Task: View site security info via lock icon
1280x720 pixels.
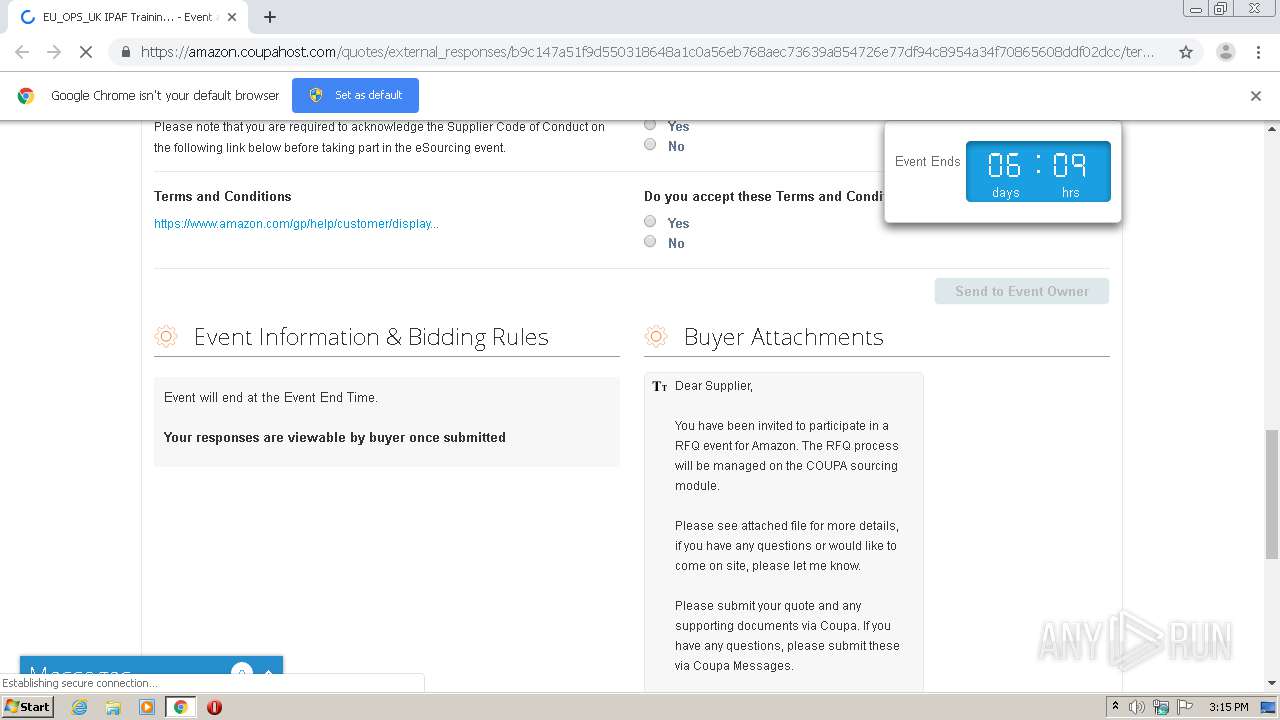Action: click(126, 52)
